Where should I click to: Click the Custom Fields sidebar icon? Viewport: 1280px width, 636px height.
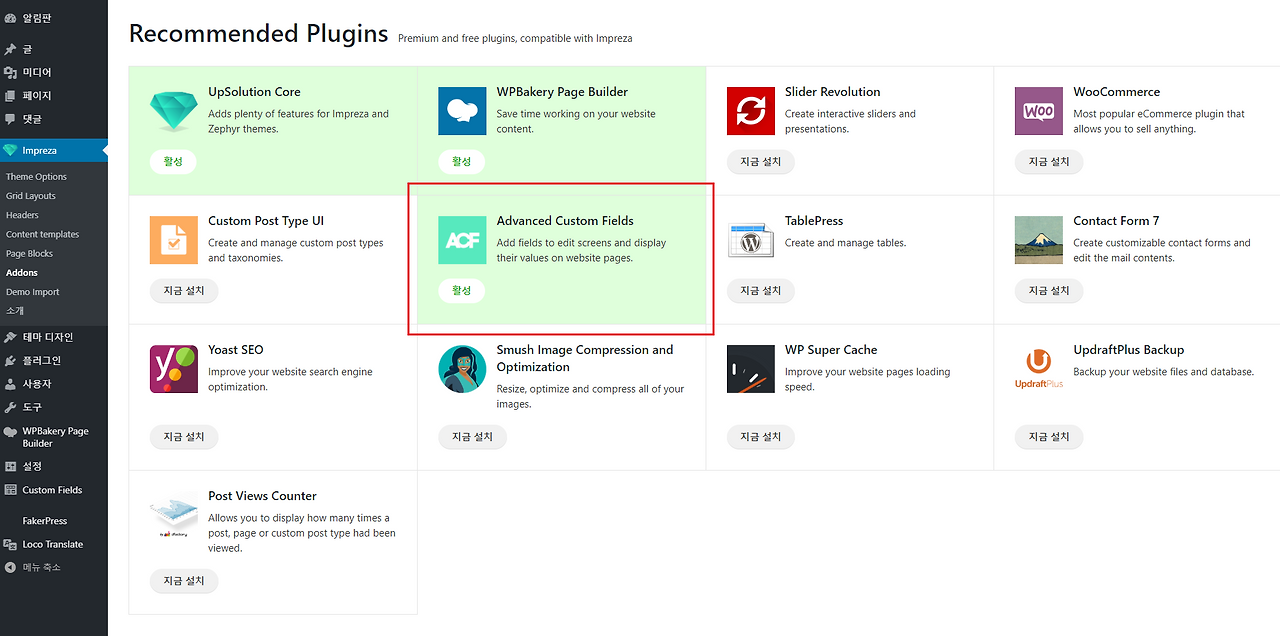(10, 490)
